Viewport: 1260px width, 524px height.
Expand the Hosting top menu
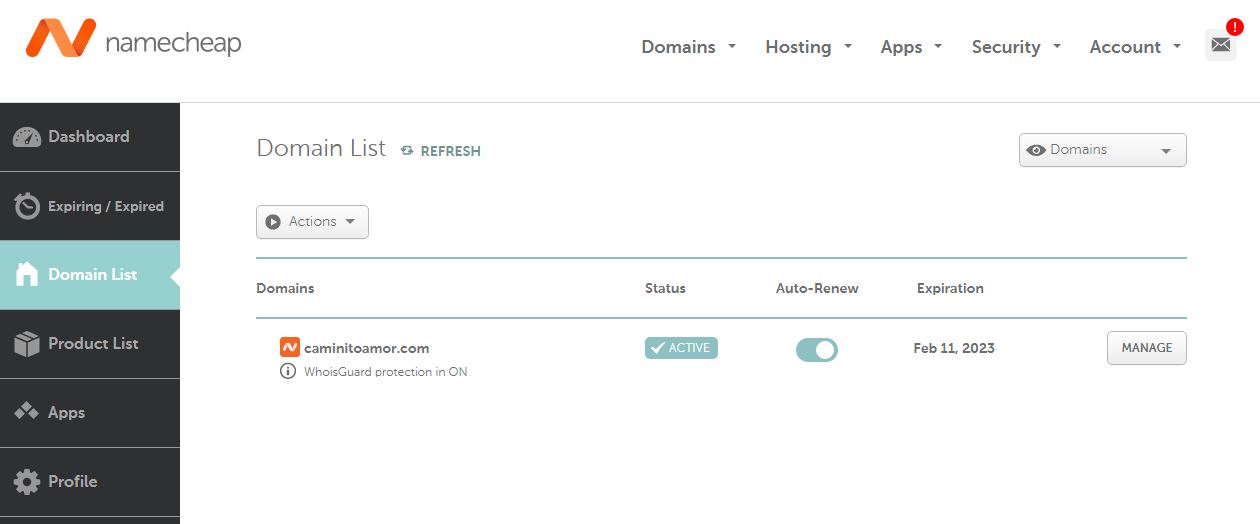(808, 47)
